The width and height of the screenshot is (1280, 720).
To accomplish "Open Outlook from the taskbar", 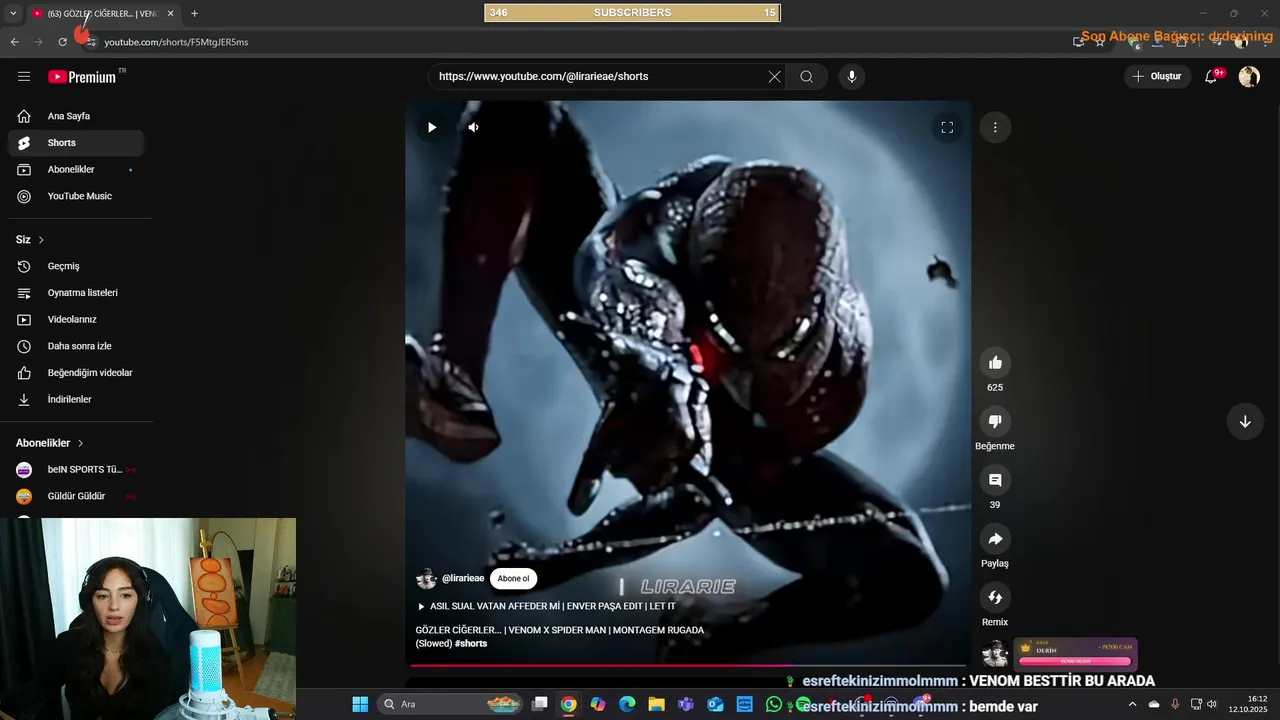I will point(715,704).
